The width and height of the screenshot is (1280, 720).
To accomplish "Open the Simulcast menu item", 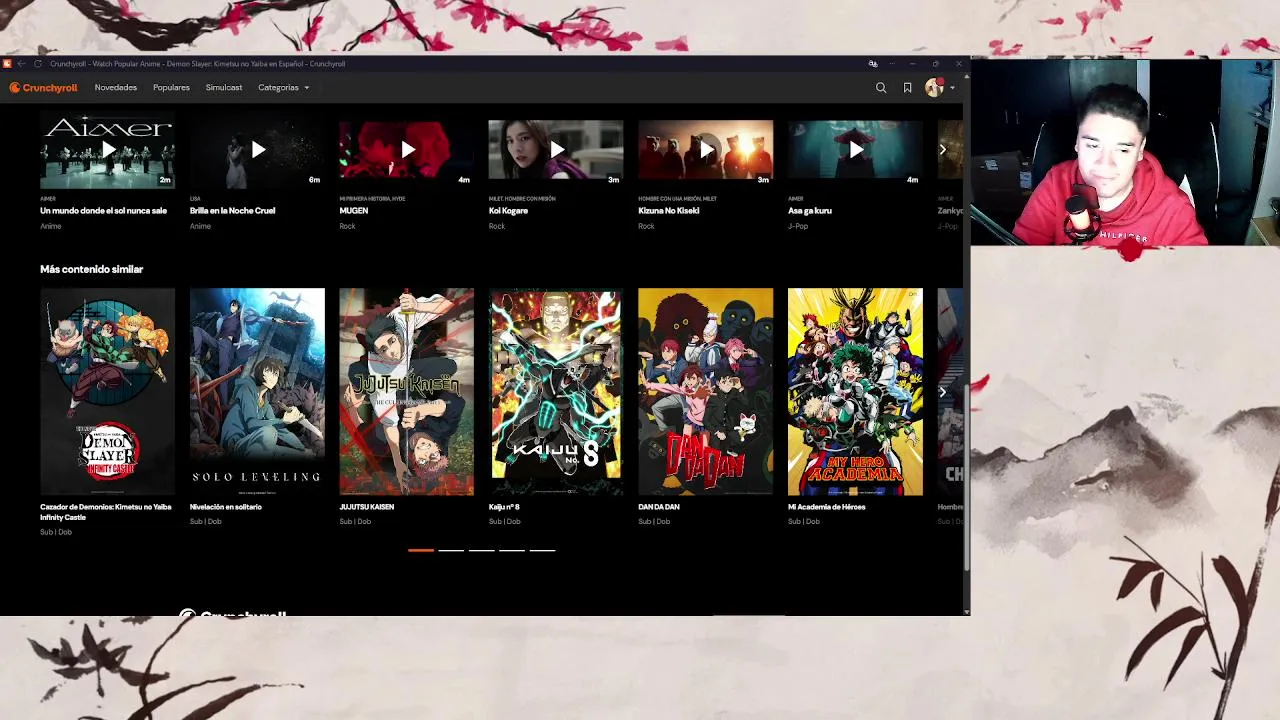I will click(224, 88).
